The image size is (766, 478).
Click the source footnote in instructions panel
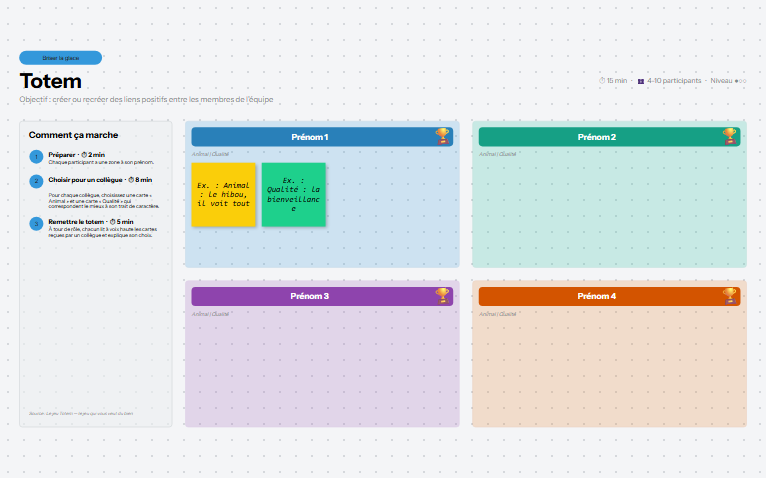click(x=81, y=413)
